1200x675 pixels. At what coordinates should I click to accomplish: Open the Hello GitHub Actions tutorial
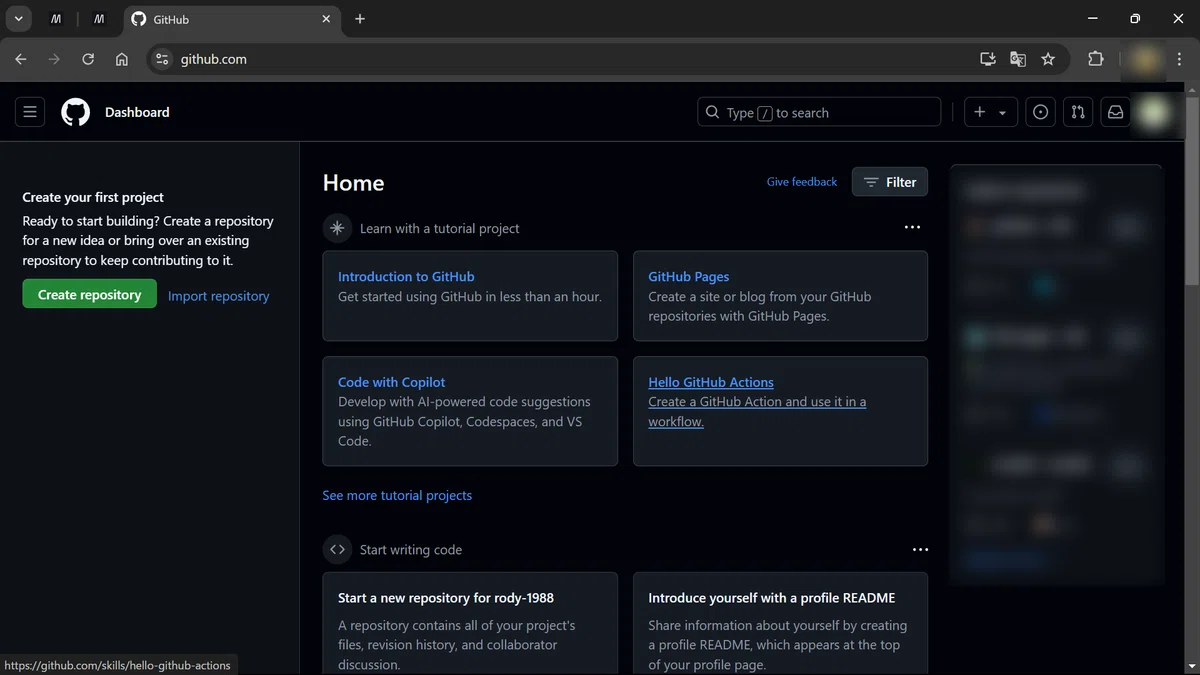(x=711, y=382)
